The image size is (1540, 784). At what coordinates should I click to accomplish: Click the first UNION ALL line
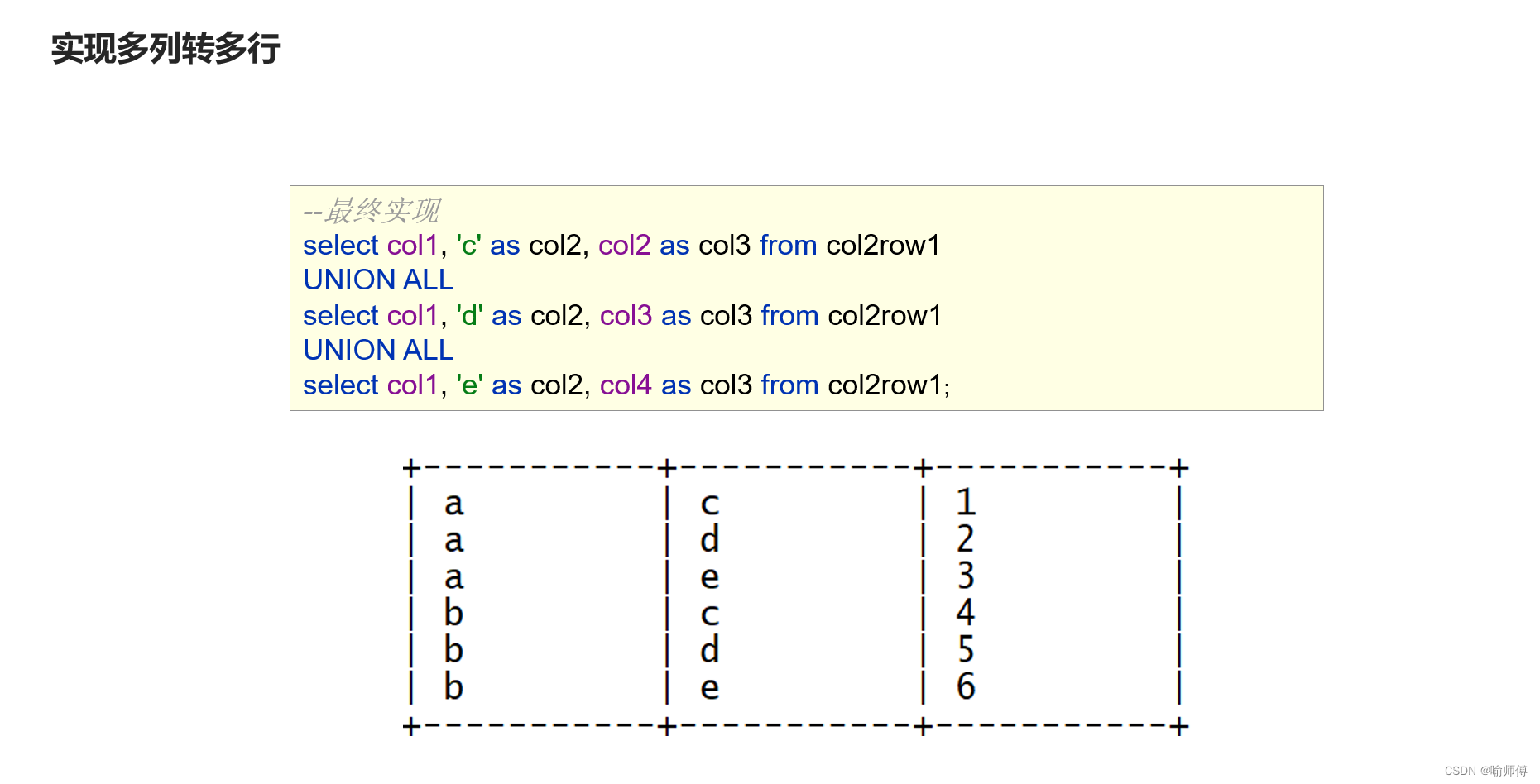pos(378,280)
